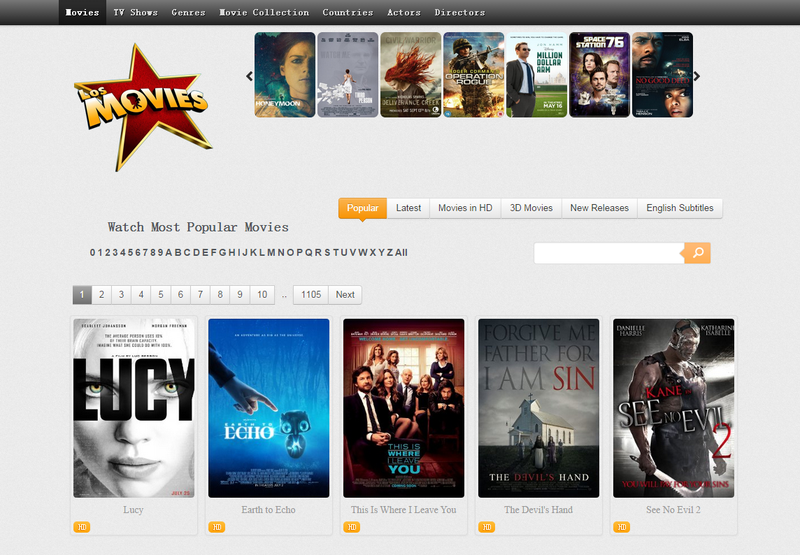Filter movies starting with digit 0
The height and width of the screenshot is (555, 800).
click(x=92, y=253)
